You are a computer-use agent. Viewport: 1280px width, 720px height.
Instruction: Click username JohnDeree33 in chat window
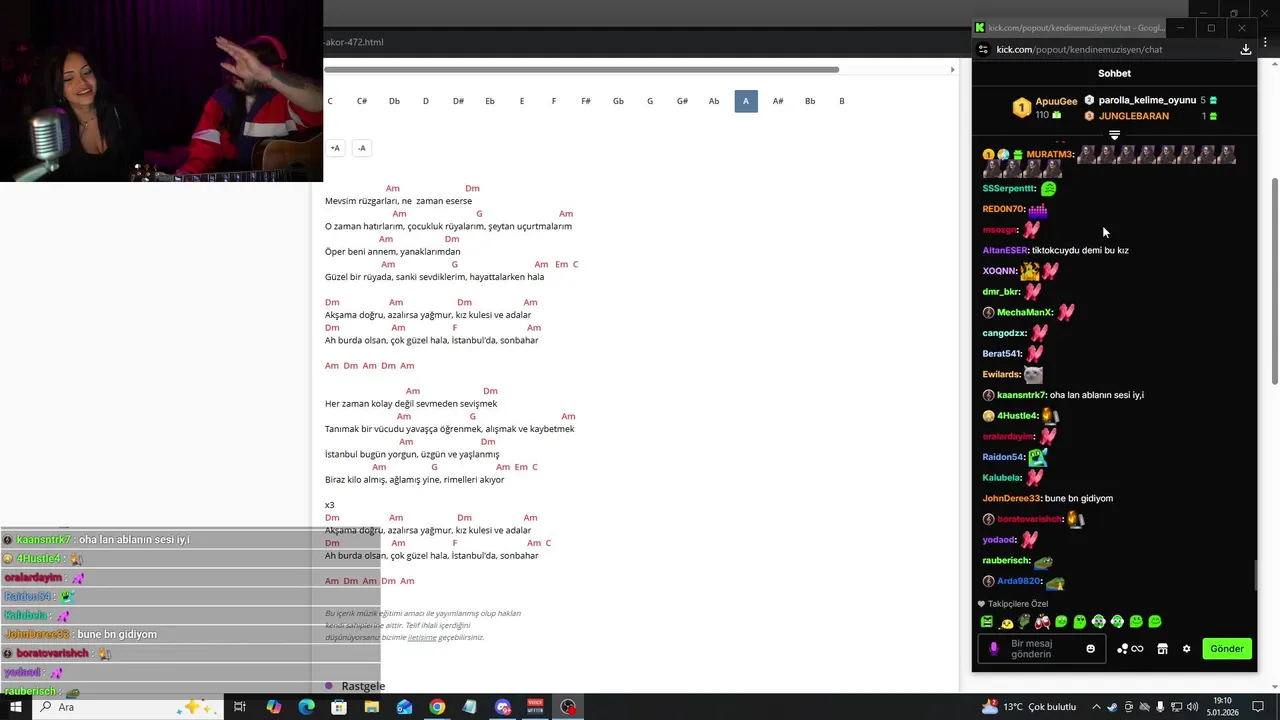tap(1012, 498)
